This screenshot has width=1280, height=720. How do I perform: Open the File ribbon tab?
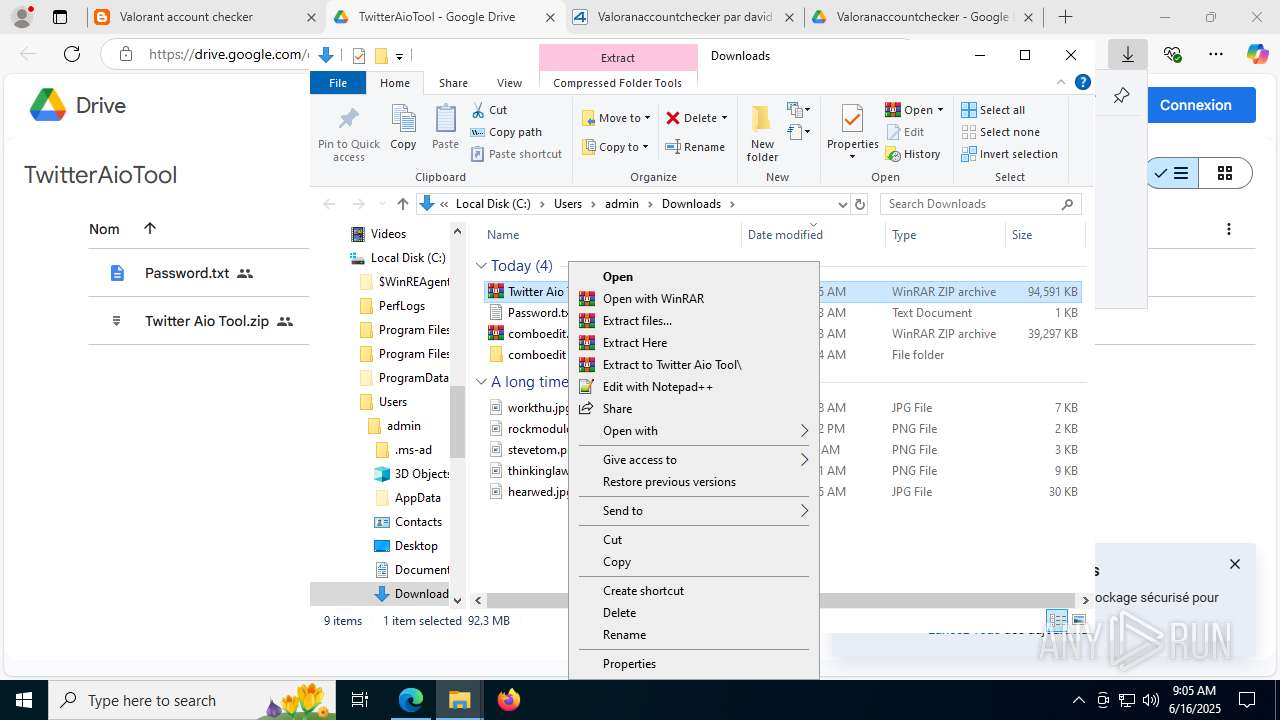tap(338, 83)
